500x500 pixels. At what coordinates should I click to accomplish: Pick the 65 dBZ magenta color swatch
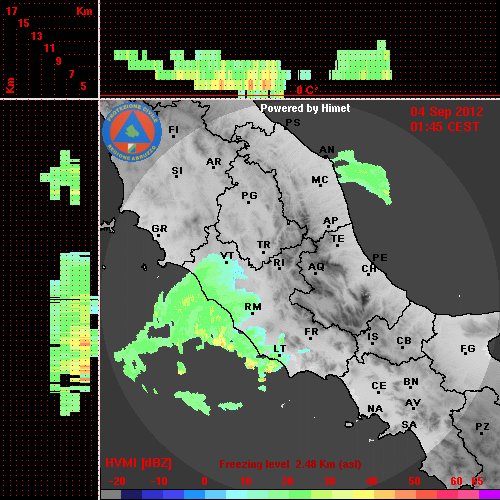coord(489,494)
